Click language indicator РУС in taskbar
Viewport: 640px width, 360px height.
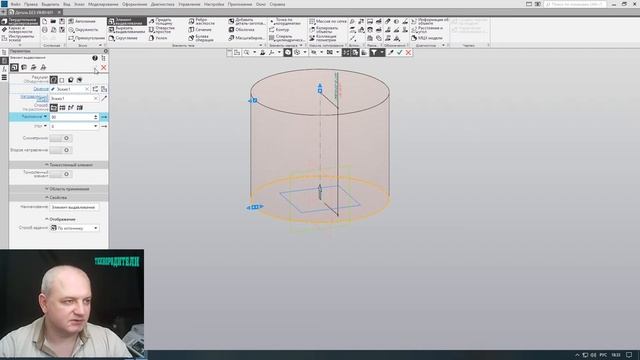[x=603, y=355]
